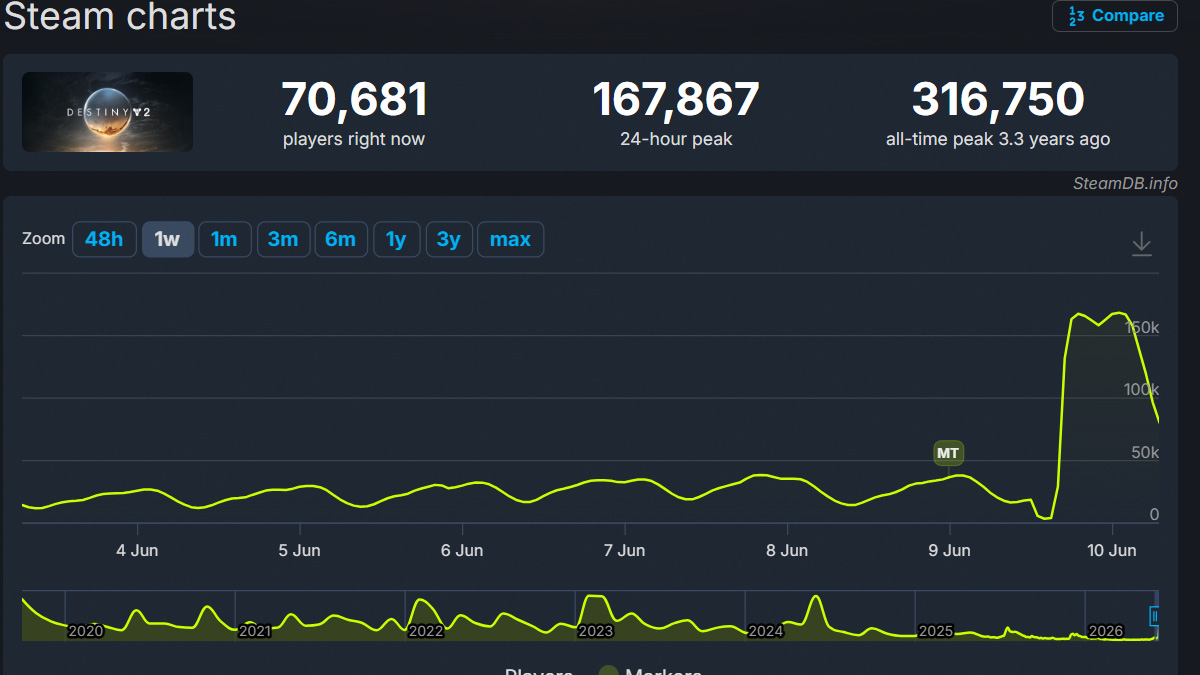
Task: Click the 167,867 24-hour peak figure
Action: point(676,100)
